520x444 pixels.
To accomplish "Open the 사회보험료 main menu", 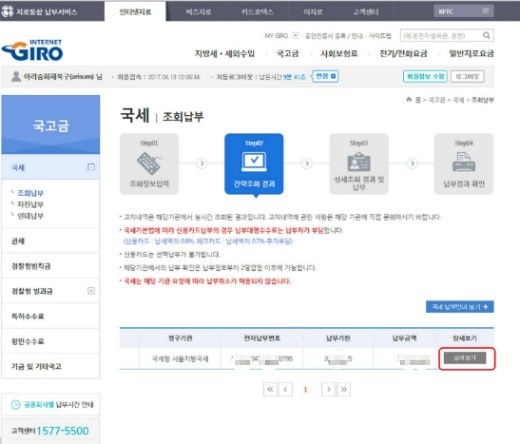I will 339,53.
